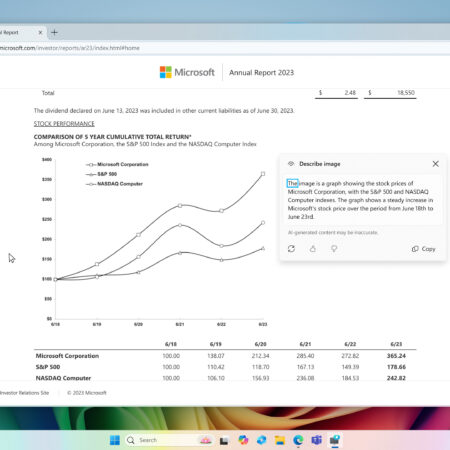The height and width of the screenshot is (450, 450).
Task: Click the COMPARISON OF 5 YEAR heading
Action: click(x=112, y=137)
